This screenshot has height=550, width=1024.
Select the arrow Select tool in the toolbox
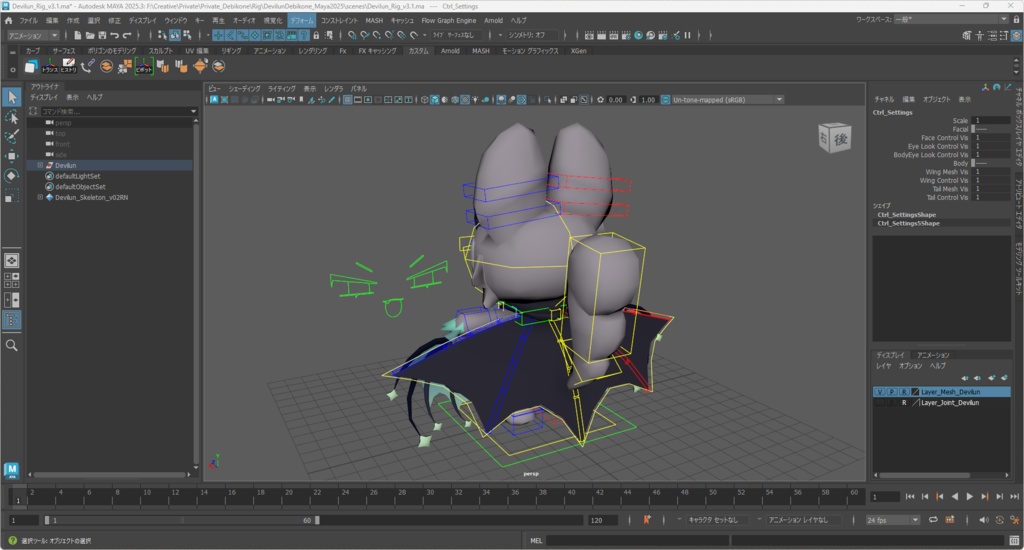tap(12, 97)
